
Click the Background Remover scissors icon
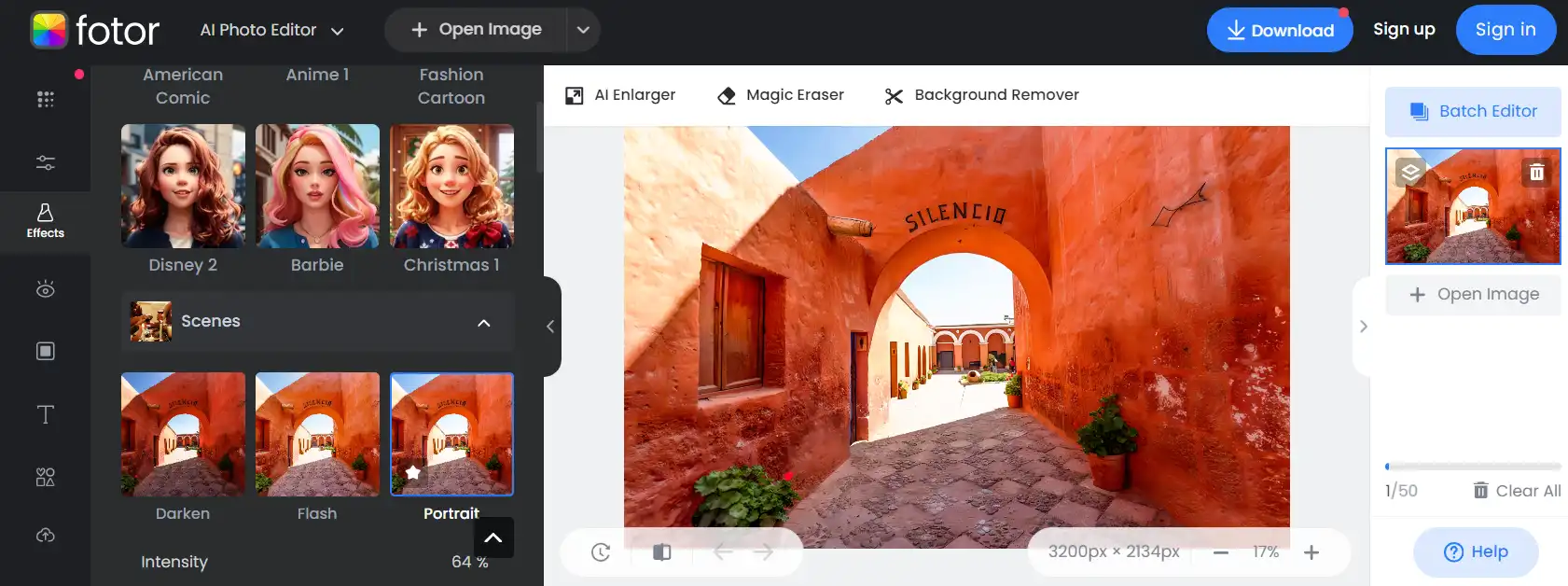pos(894,95)
